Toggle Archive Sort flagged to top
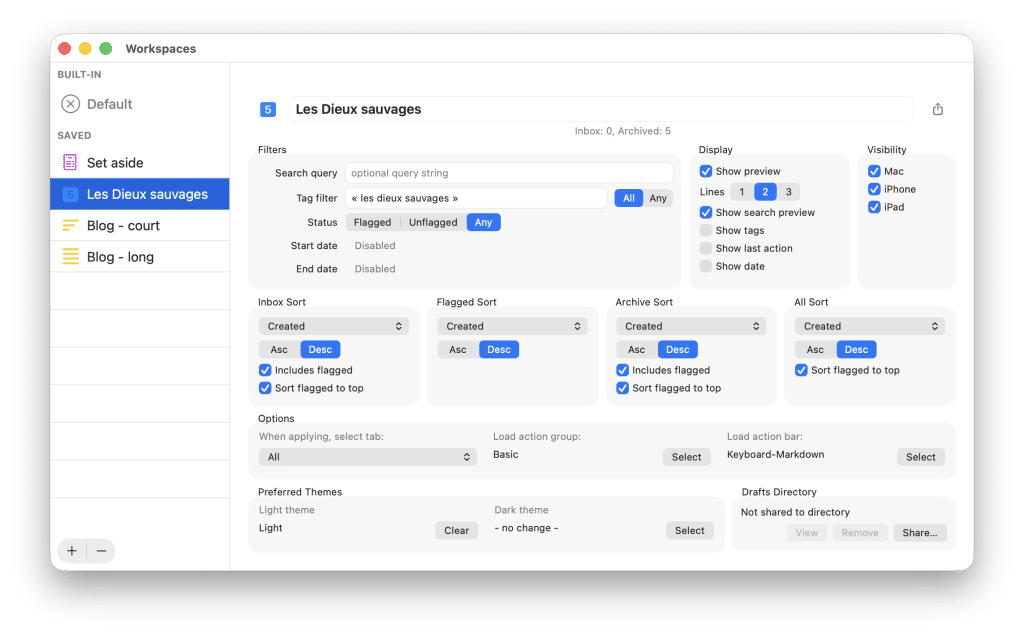1024x637 pixels. 622,388
